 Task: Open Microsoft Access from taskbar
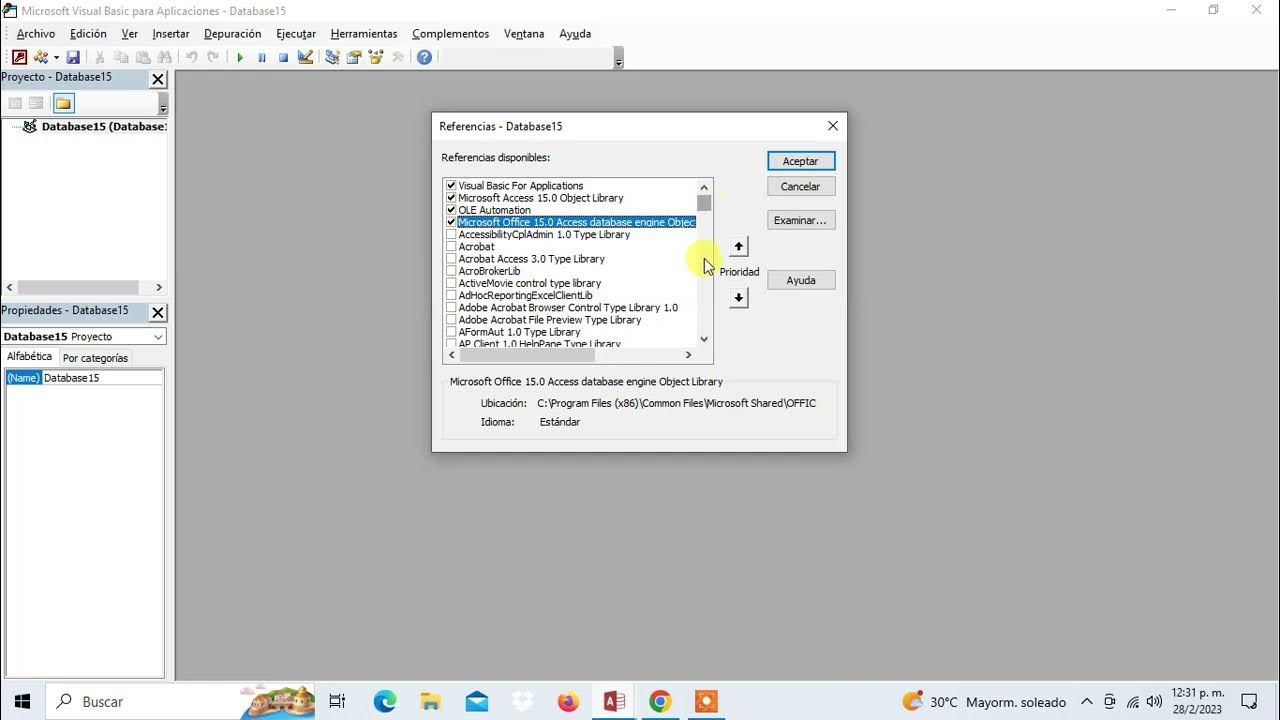[614, 702]
